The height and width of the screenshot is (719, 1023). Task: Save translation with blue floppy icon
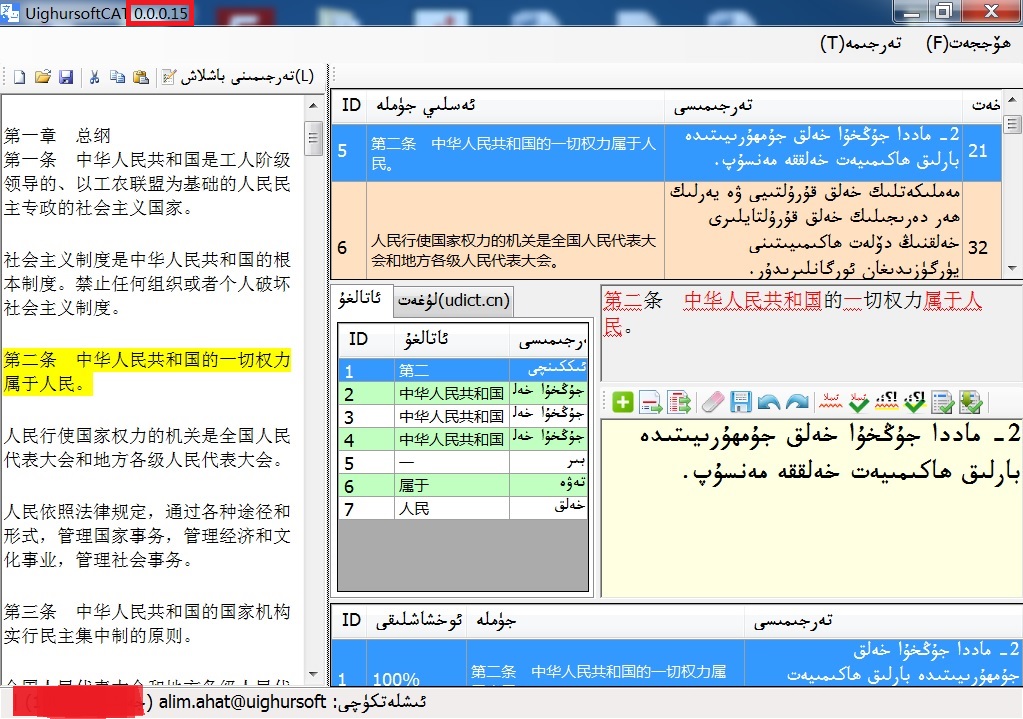[741, 402]
